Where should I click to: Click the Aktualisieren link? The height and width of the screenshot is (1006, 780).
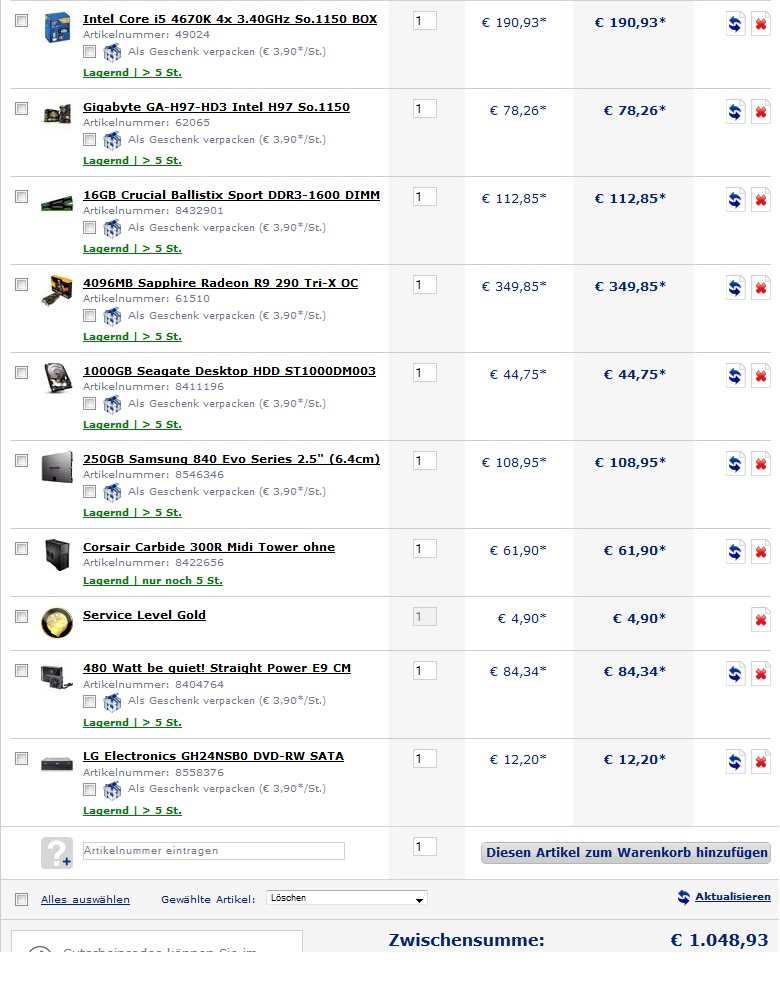(732, 897)
